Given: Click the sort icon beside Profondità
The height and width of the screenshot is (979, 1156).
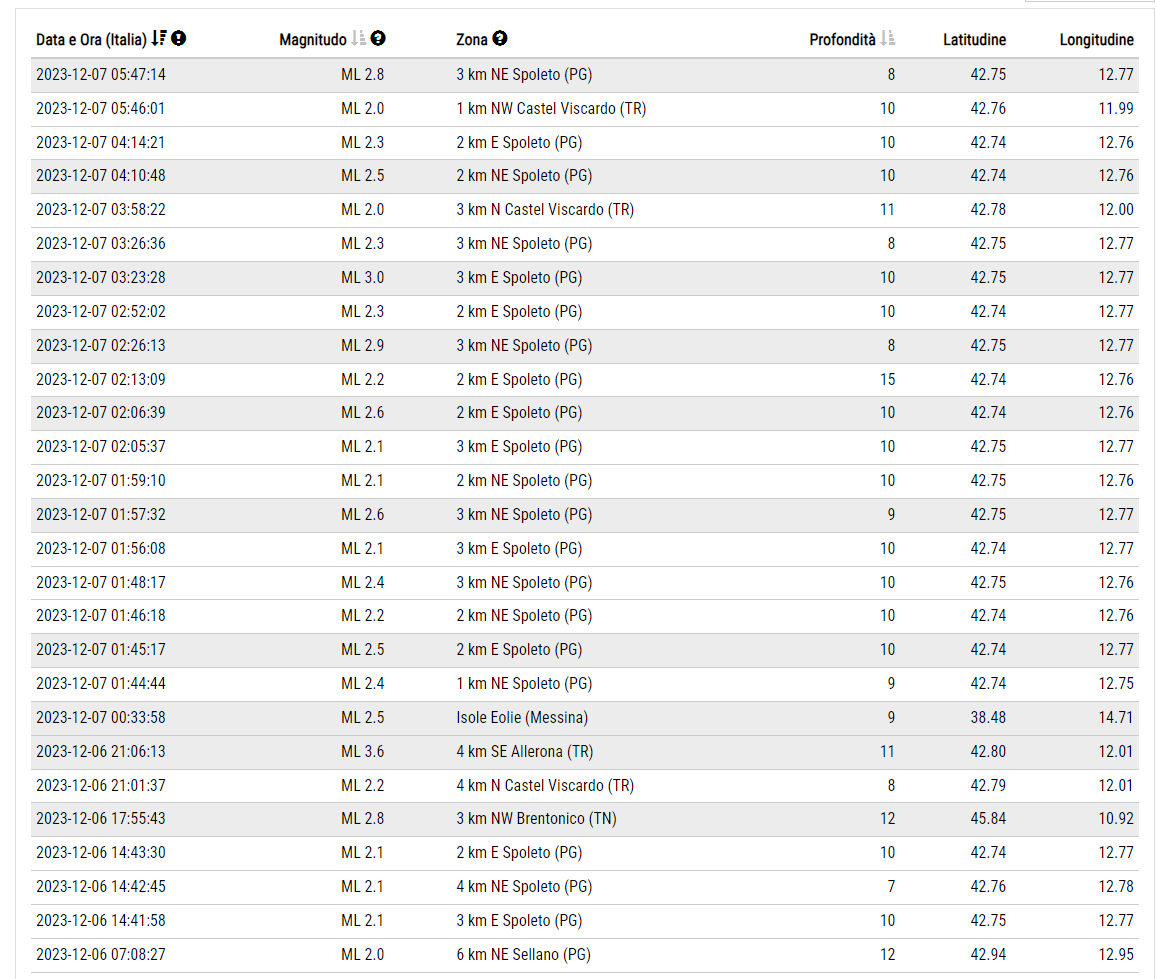Looking at the screenshot, I should [888, 39].
